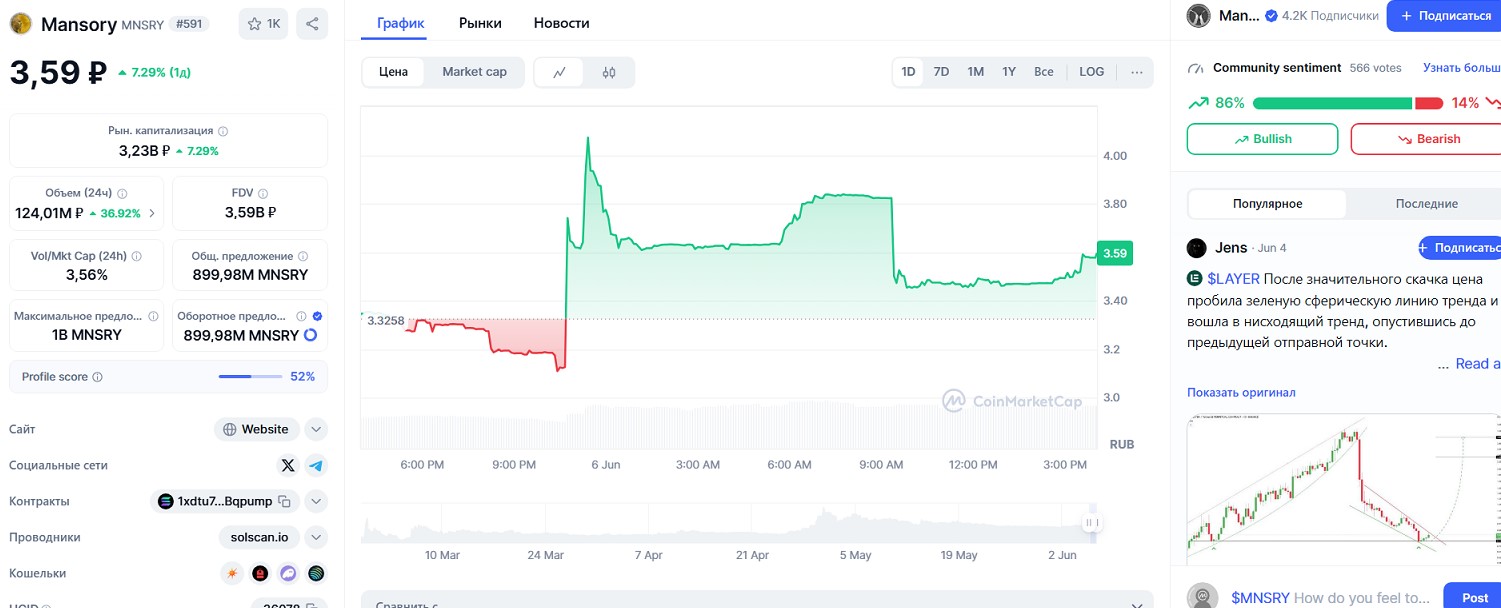Open the Рынки tab
This screenshot has height=608, width=1501.
click(x=480, y=22)
